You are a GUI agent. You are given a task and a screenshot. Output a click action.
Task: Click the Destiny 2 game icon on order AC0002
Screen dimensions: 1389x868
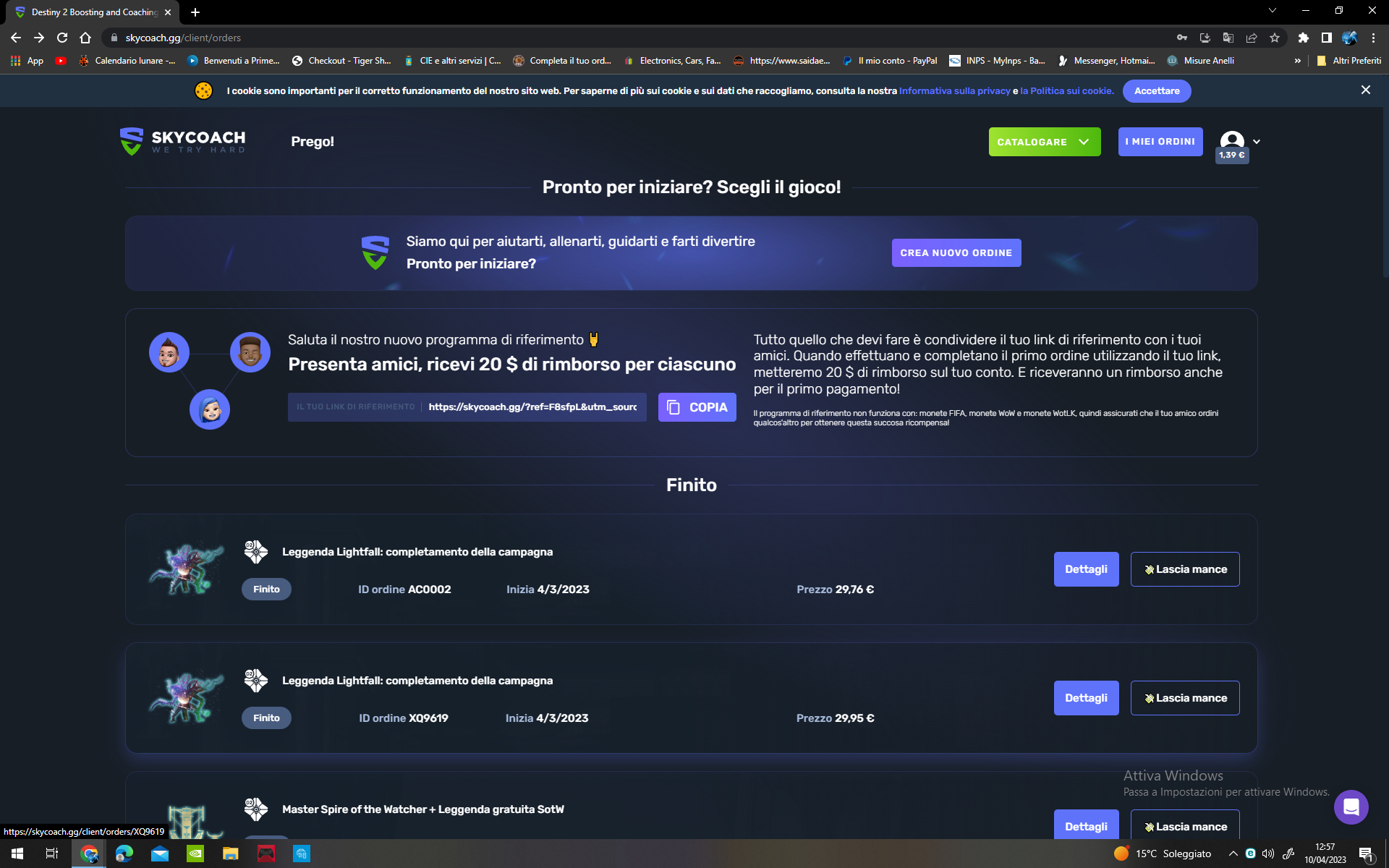pos(256,552)
